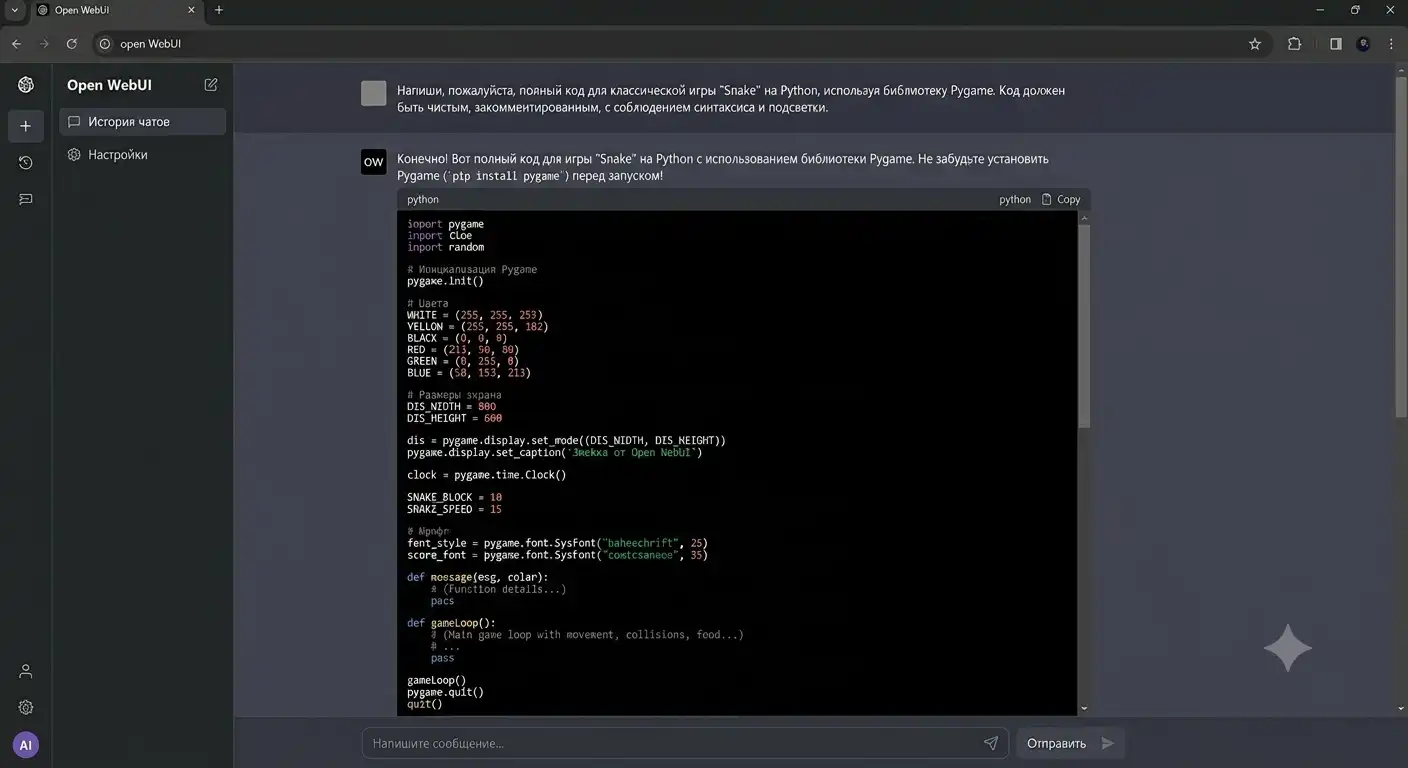Click the code block scroll-down arrow
The width and height of the screenshot is (1408, 768).
click(1084, 708)
